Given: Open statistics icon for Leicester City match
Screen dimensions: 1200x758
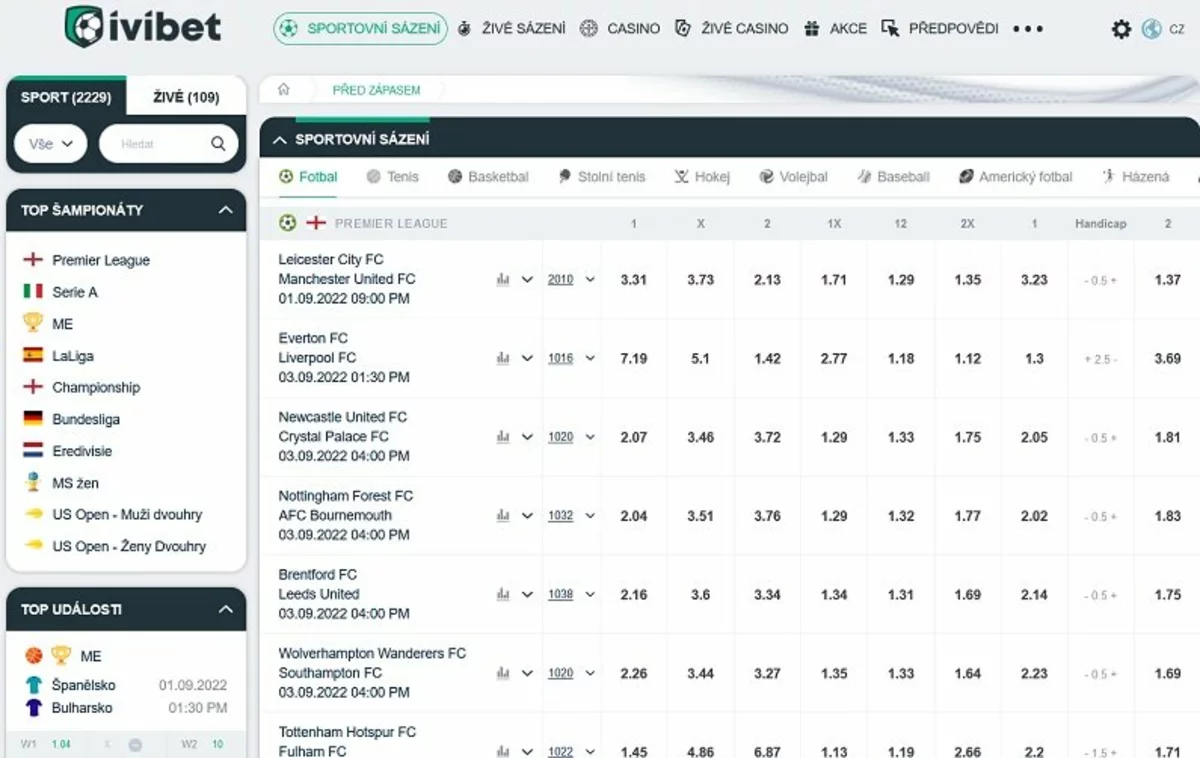Looking at the screenshot, I should (x=503, y=280).
